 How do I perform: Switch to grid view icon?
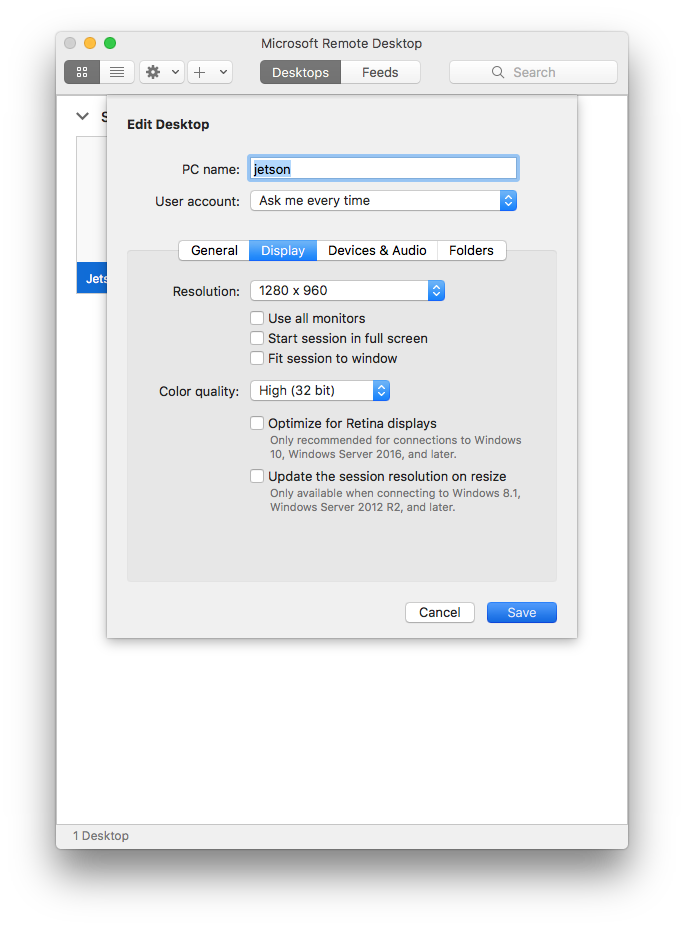click(82, 72)
